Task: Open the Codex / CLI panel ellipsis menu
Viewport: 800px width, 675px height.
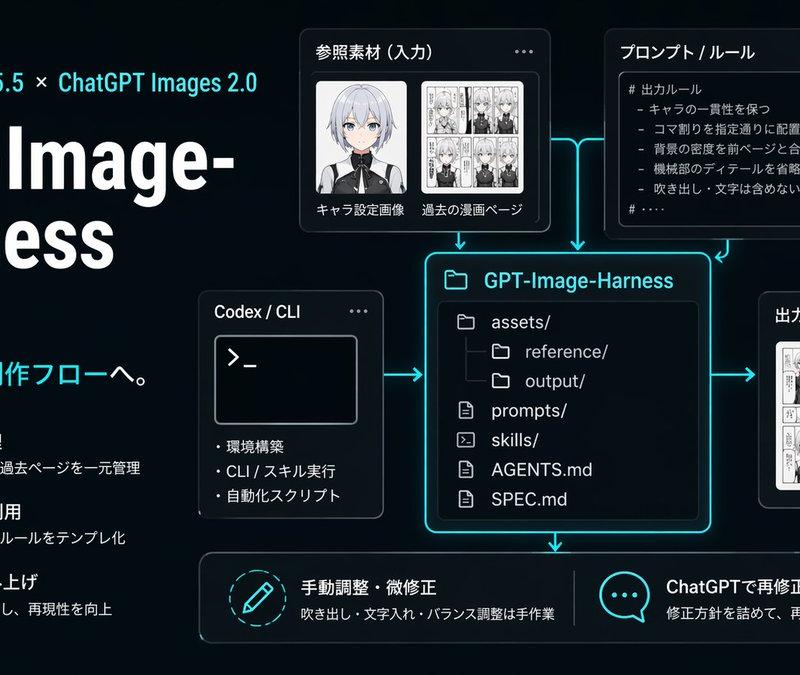Action: 358,311
